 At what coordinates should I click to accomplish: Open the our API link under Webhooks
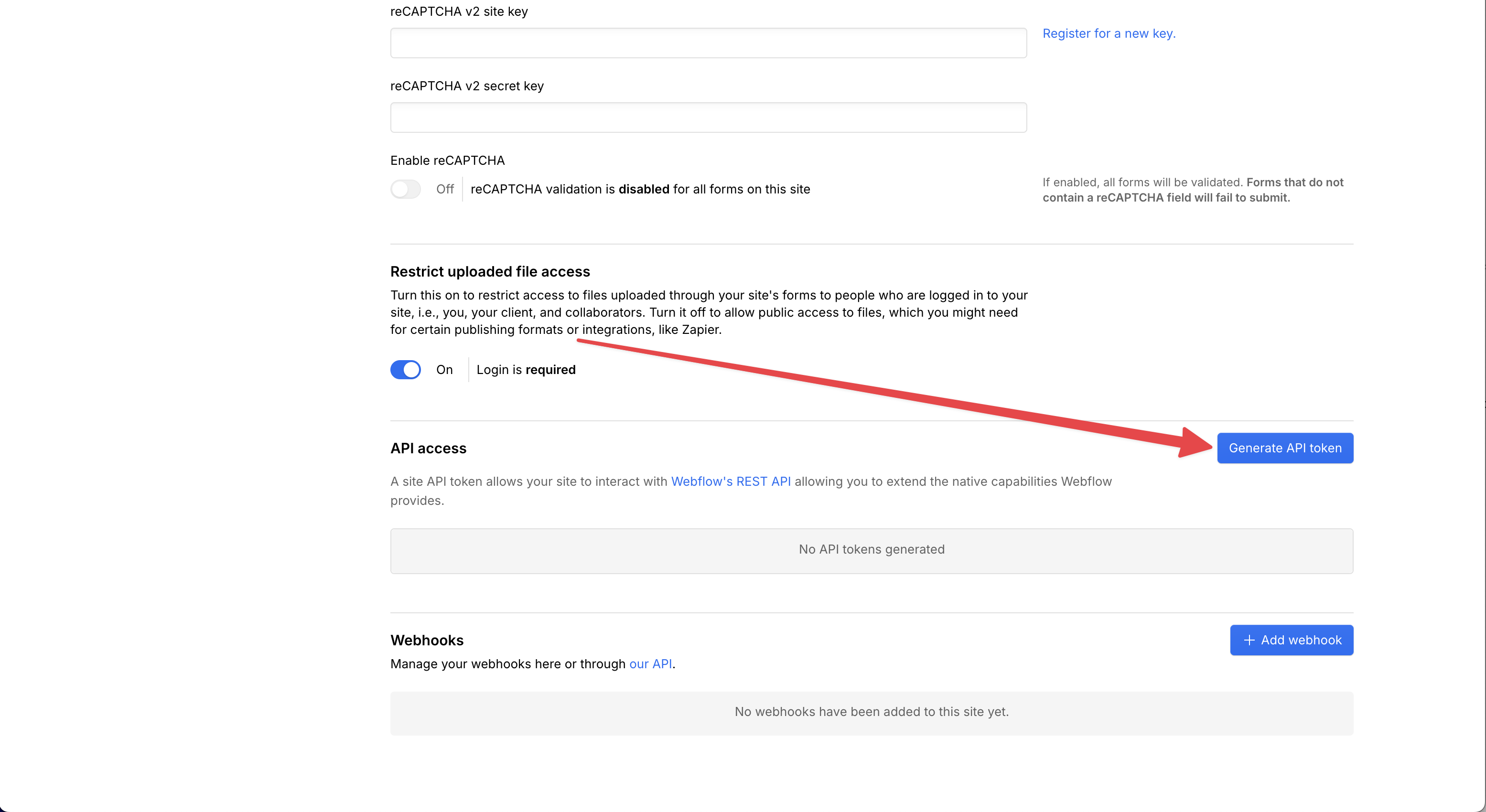[651, 664]
